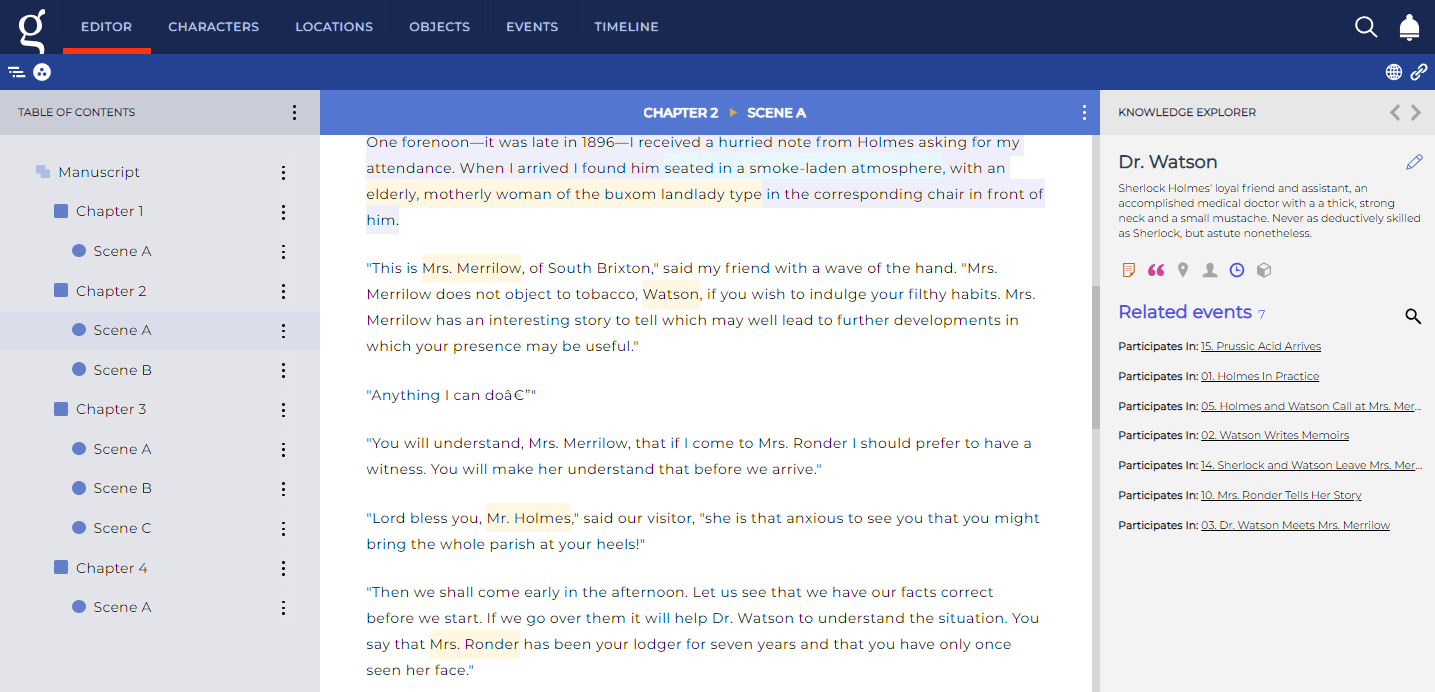The width and height of the screenshot is (1435, 692).
Task: Open options for the Chapter 3 row
Action: coord(284,410)
